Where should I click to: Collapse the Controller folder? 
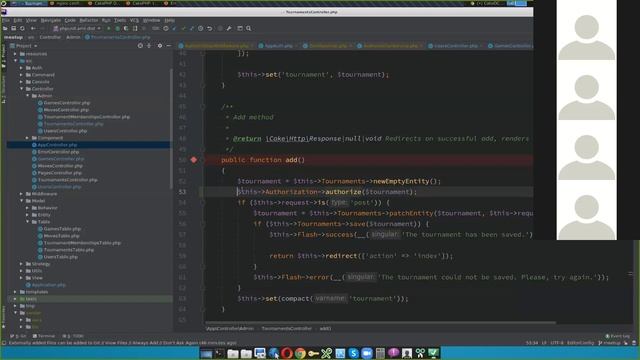click(21, 89)
